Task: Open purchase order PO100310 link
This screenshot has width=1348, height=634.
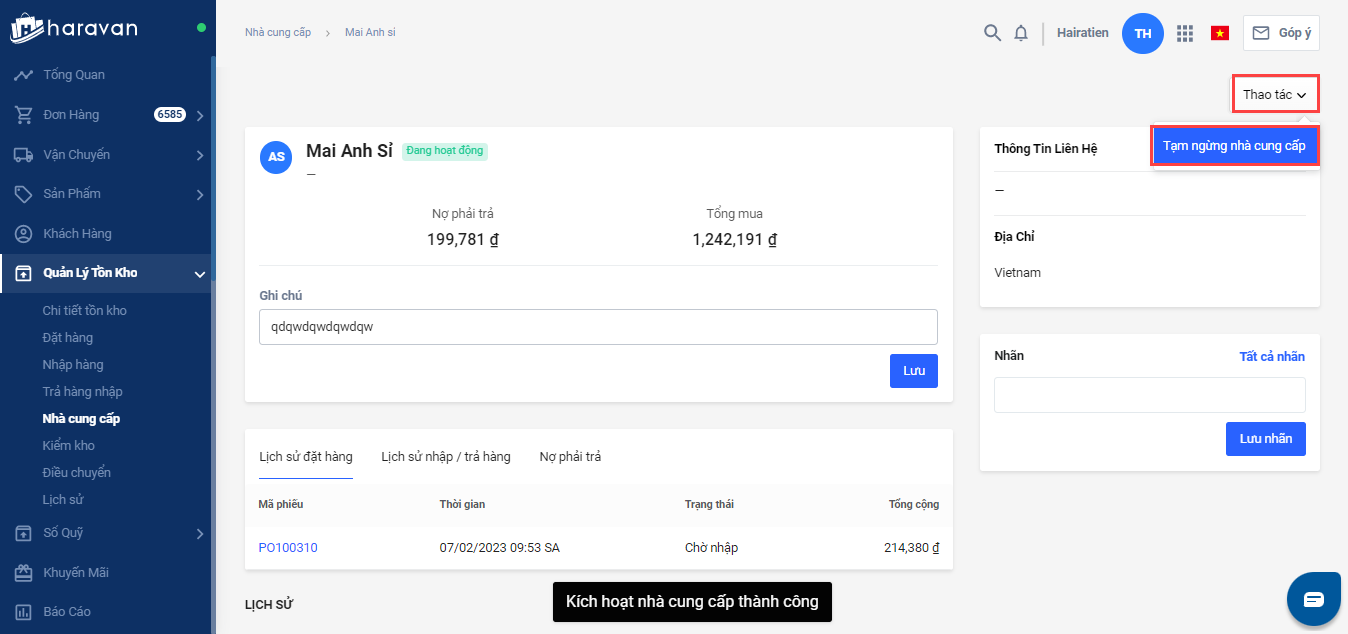Action: pos(288,548)
